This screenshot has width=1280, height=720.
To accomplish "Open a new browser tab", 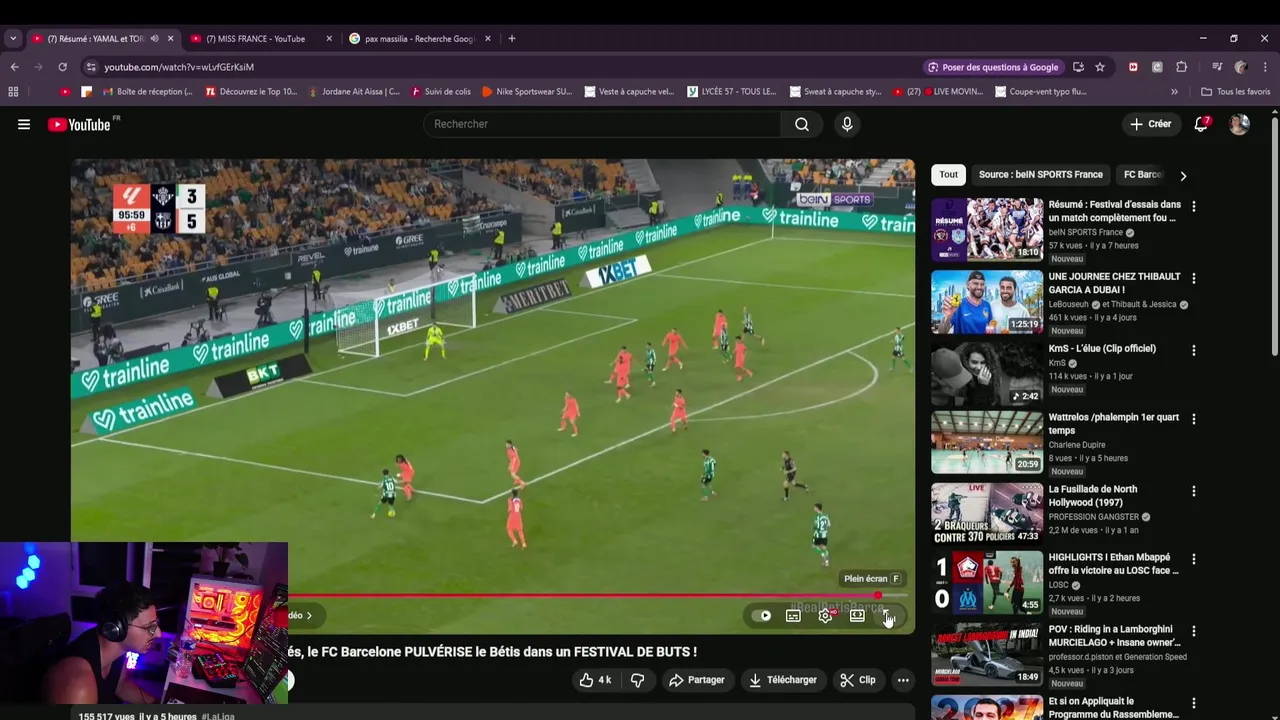I will 512,39.
